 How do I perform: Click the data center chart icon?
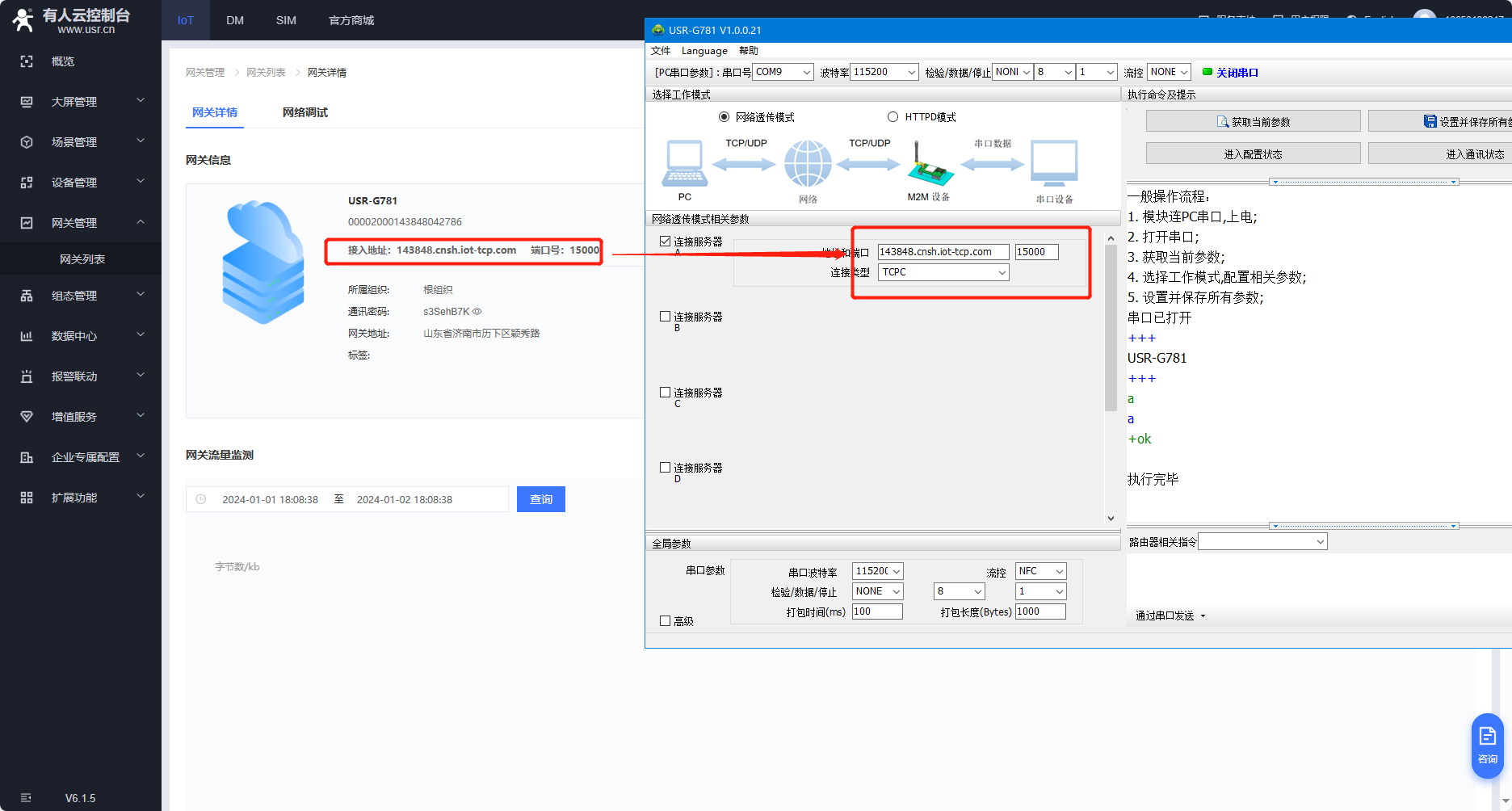click(x=27, y=336)
